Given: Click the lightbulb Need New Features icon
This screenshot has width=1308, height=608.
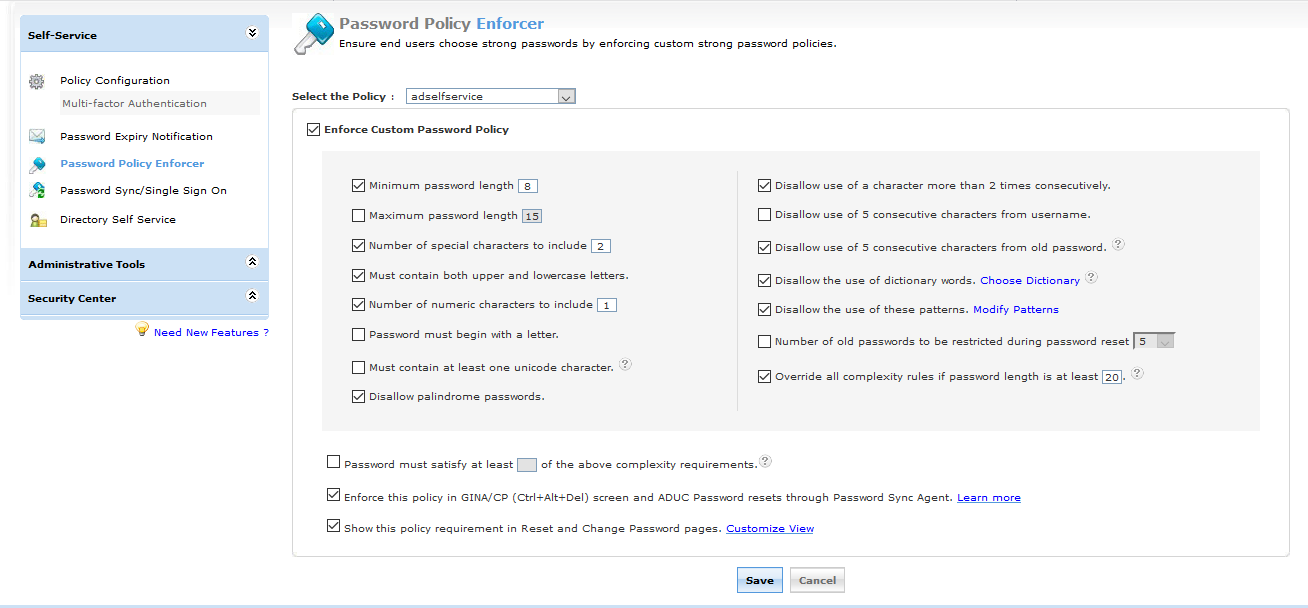Looking at the screenshot, I should [142, 329].
